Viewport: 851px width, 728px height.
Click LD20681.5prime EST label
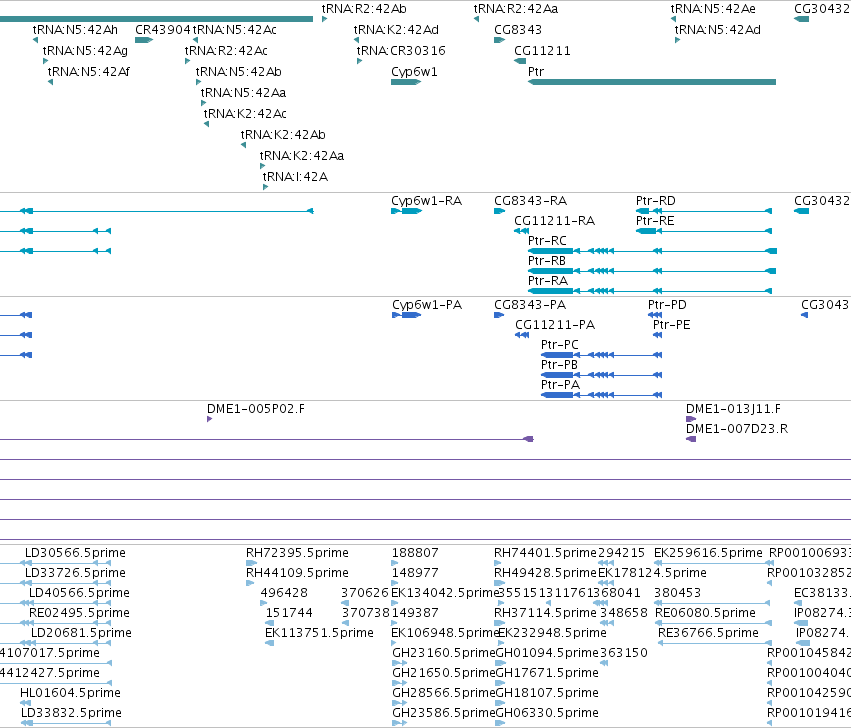pos(81,633)
